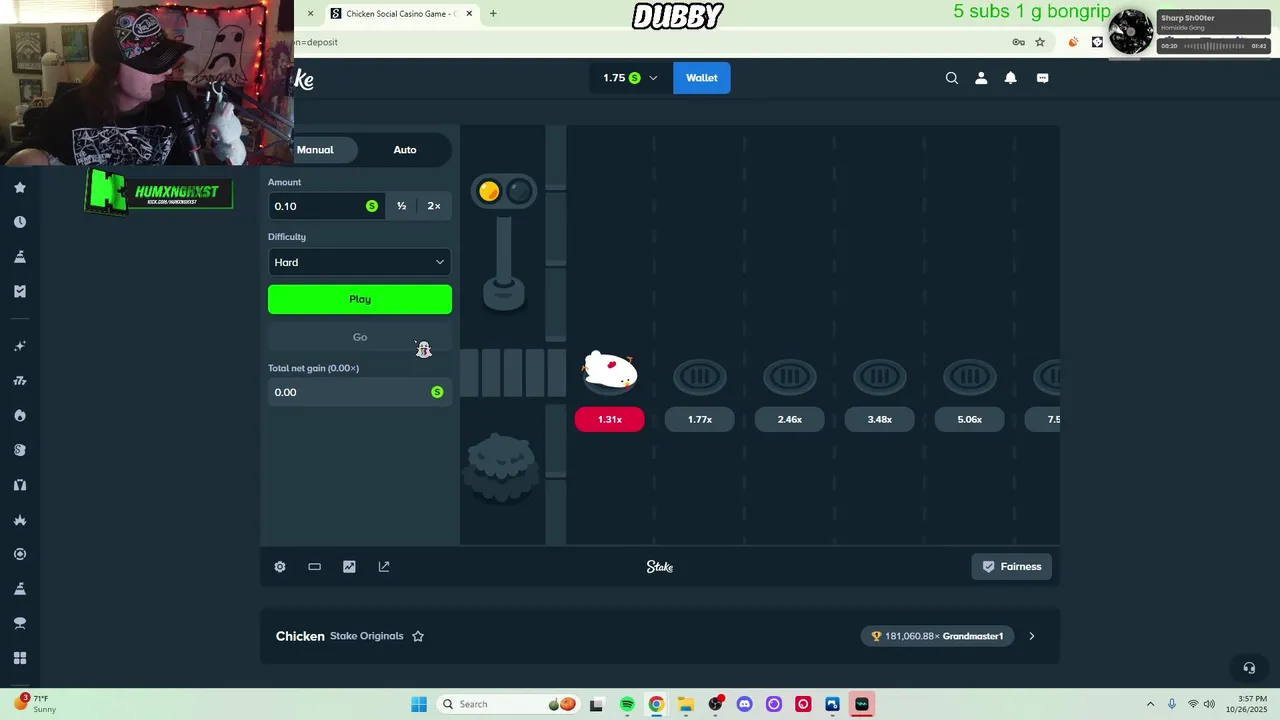Click the Stake Originals link

(x=367, y=636)
